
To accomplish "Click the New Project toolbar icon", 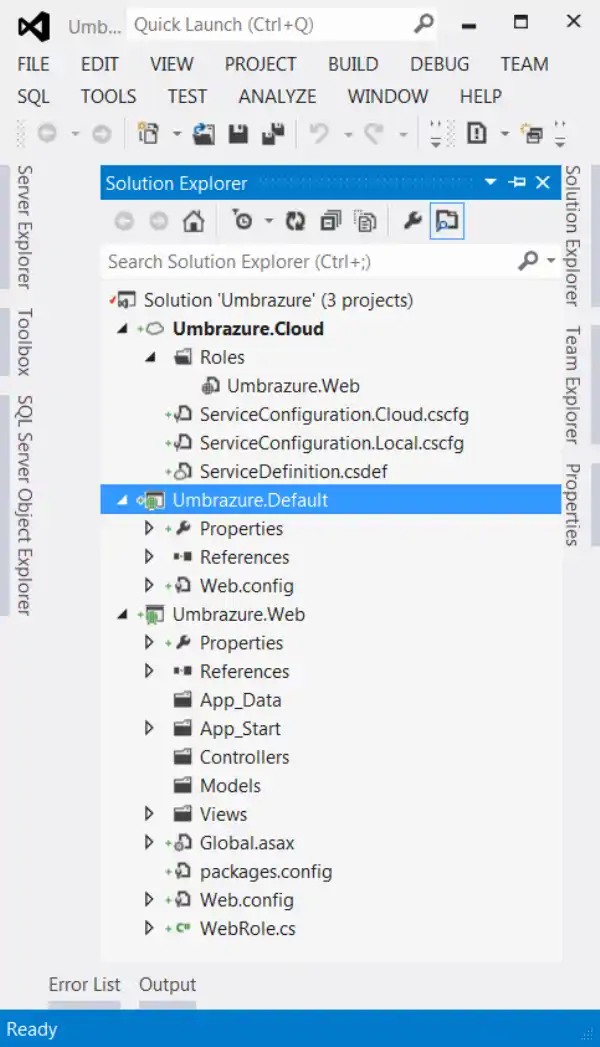I will tap(148, 133).
